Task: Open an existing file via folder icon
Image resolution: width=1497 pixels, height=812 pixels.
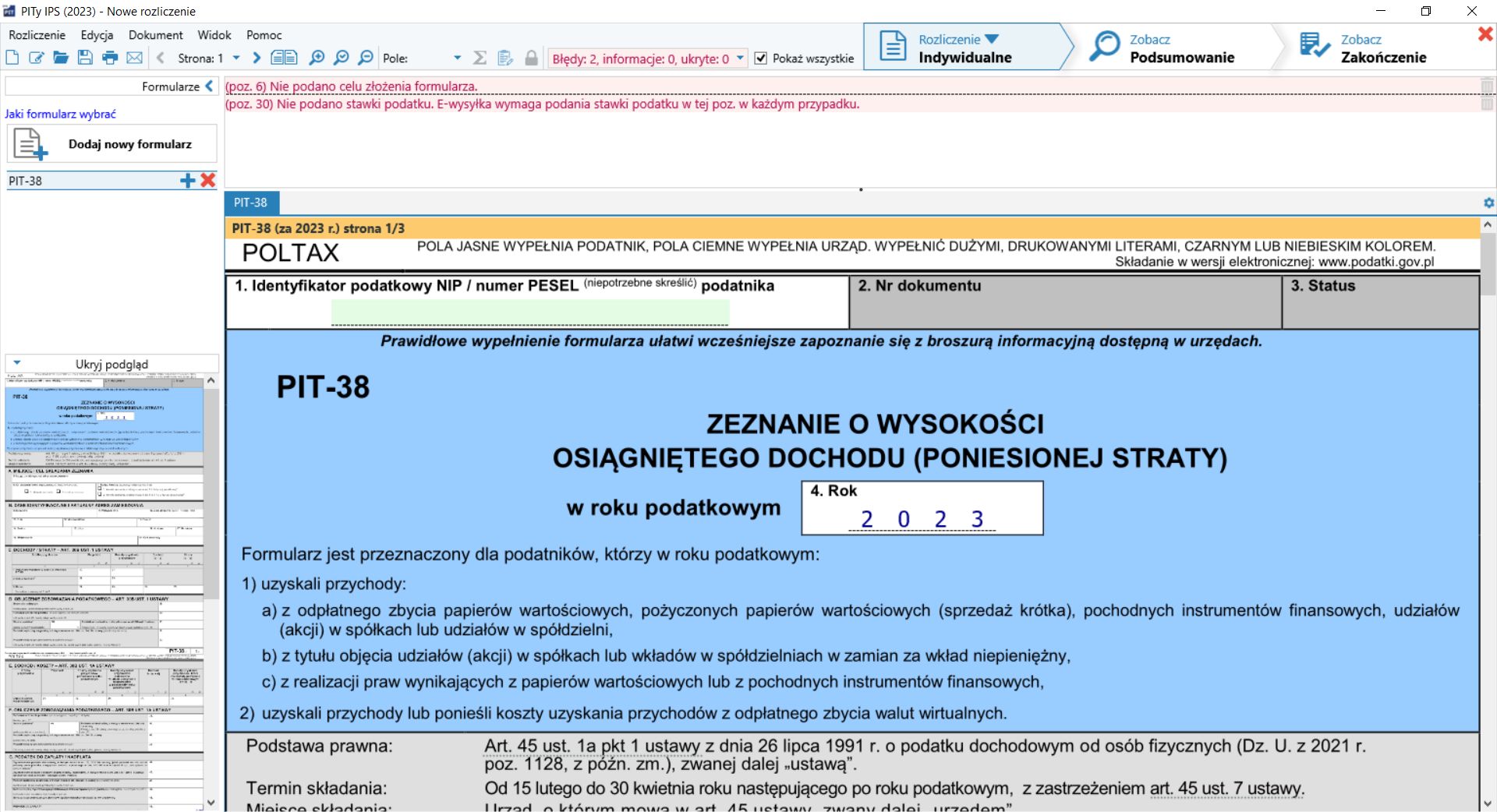Action: (x=61, y=58)
